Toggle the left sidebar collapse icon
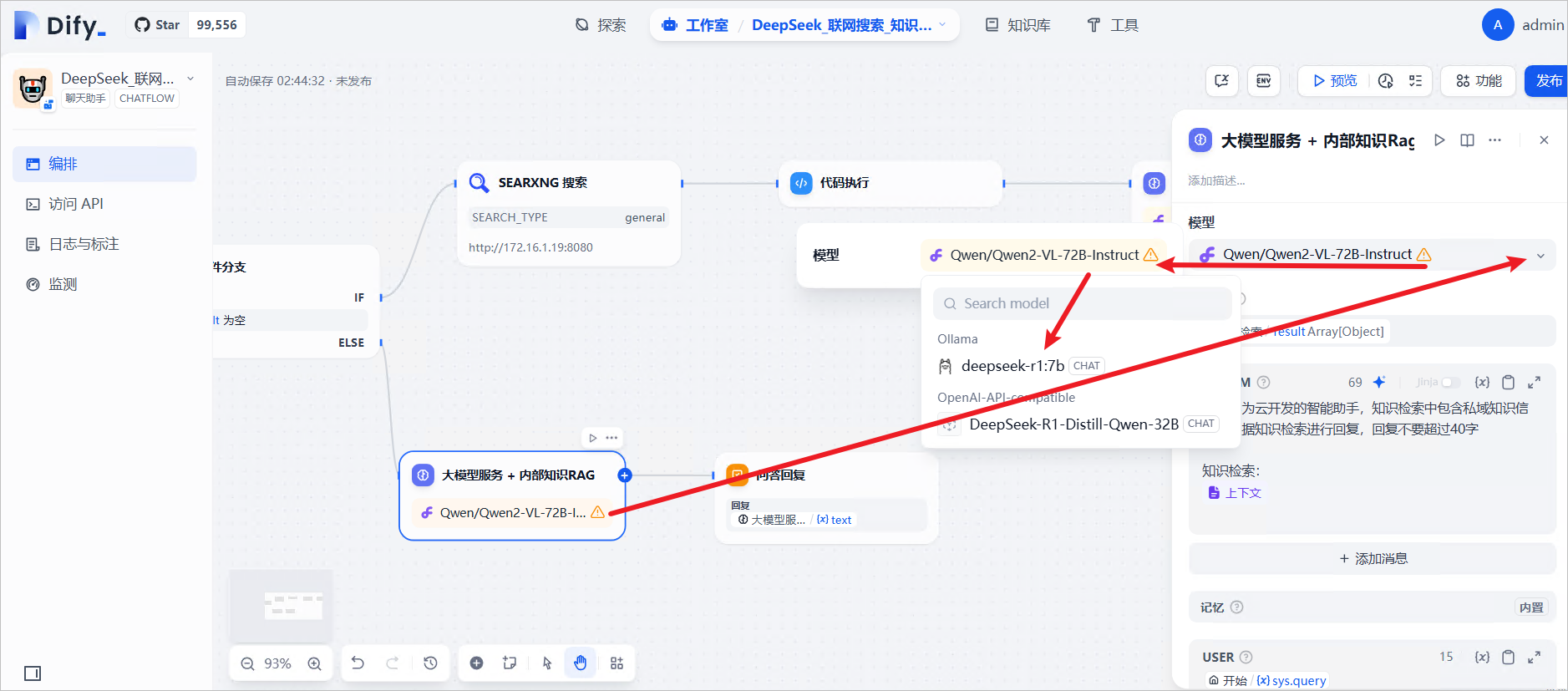The image size is (1568, 691). 33,673
